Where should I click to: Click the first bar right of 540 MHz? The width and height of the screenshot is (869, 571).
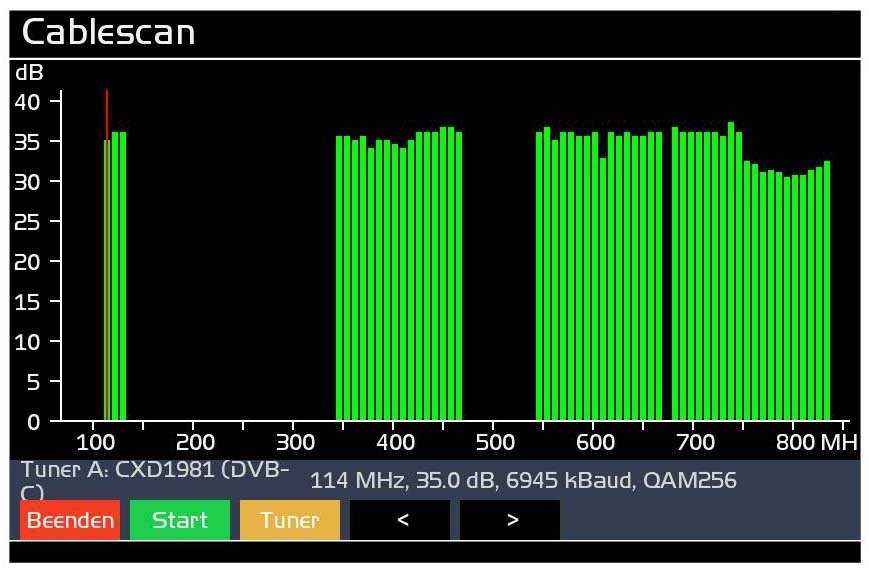[x=539, y=280]
